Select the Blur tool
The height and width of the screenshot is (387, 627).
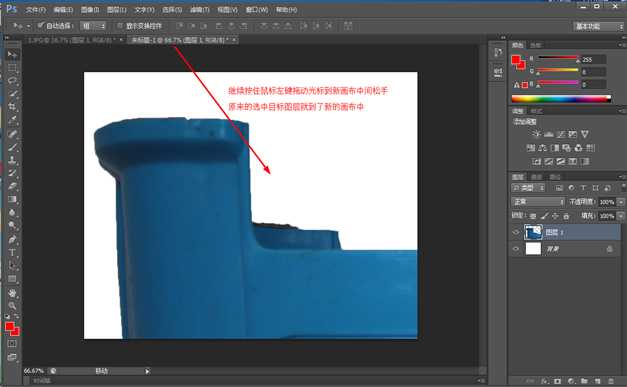pyautogui.click(x=12, y=213)
